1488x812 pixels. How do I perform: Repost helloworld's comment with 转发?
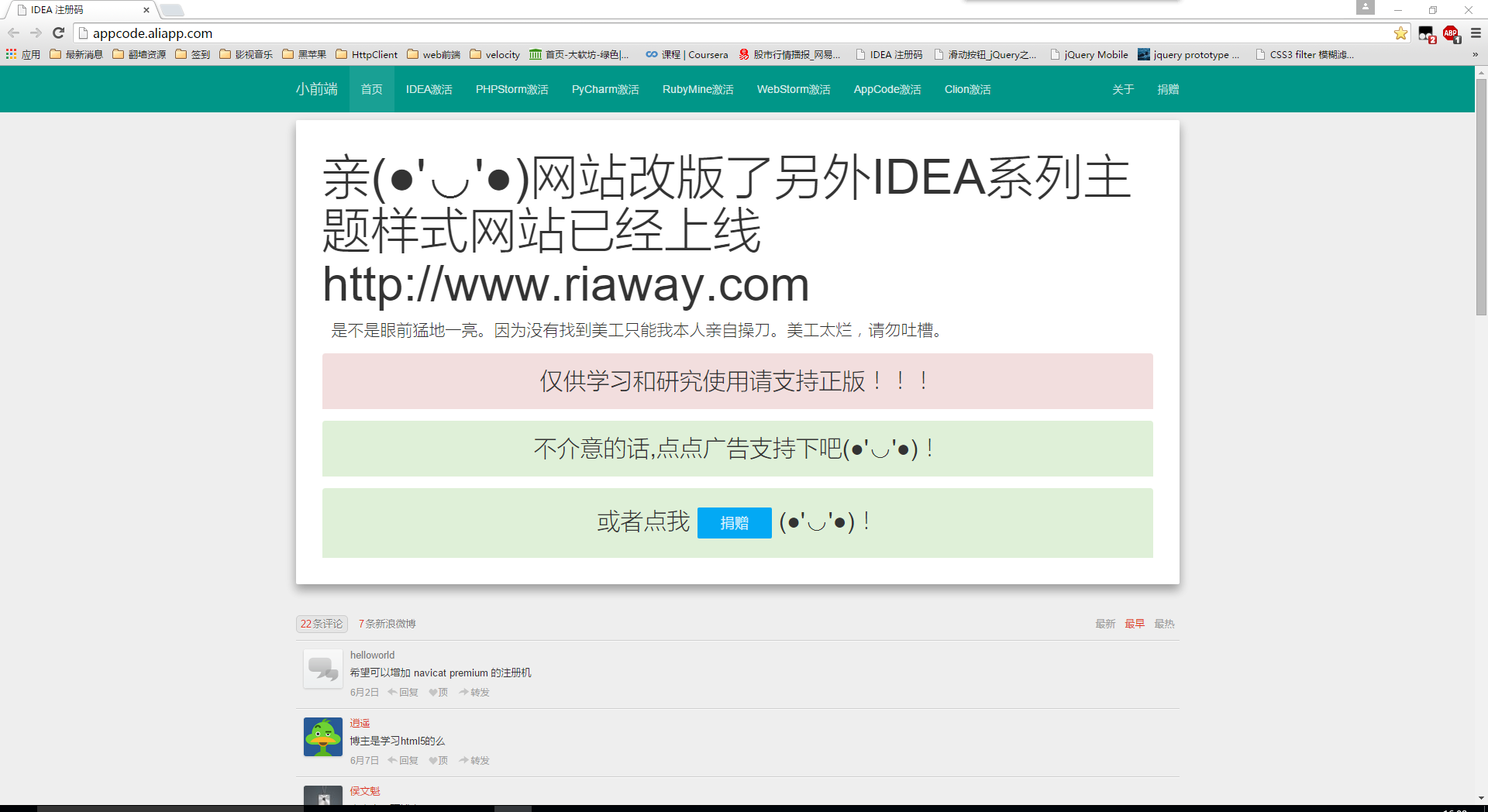click(474, 693)
